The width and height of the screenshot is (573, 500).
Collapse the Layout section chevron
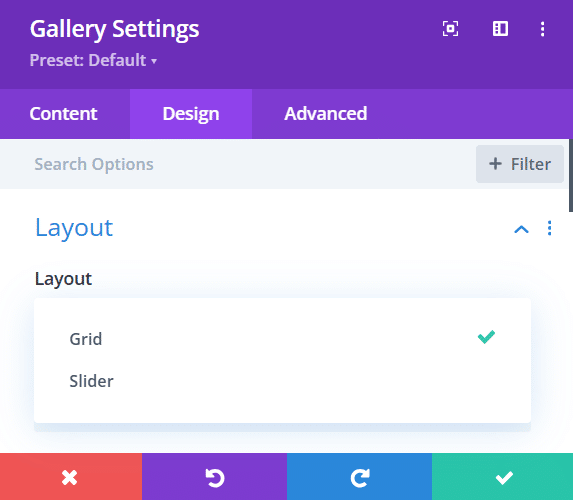(x=521, y=229)
